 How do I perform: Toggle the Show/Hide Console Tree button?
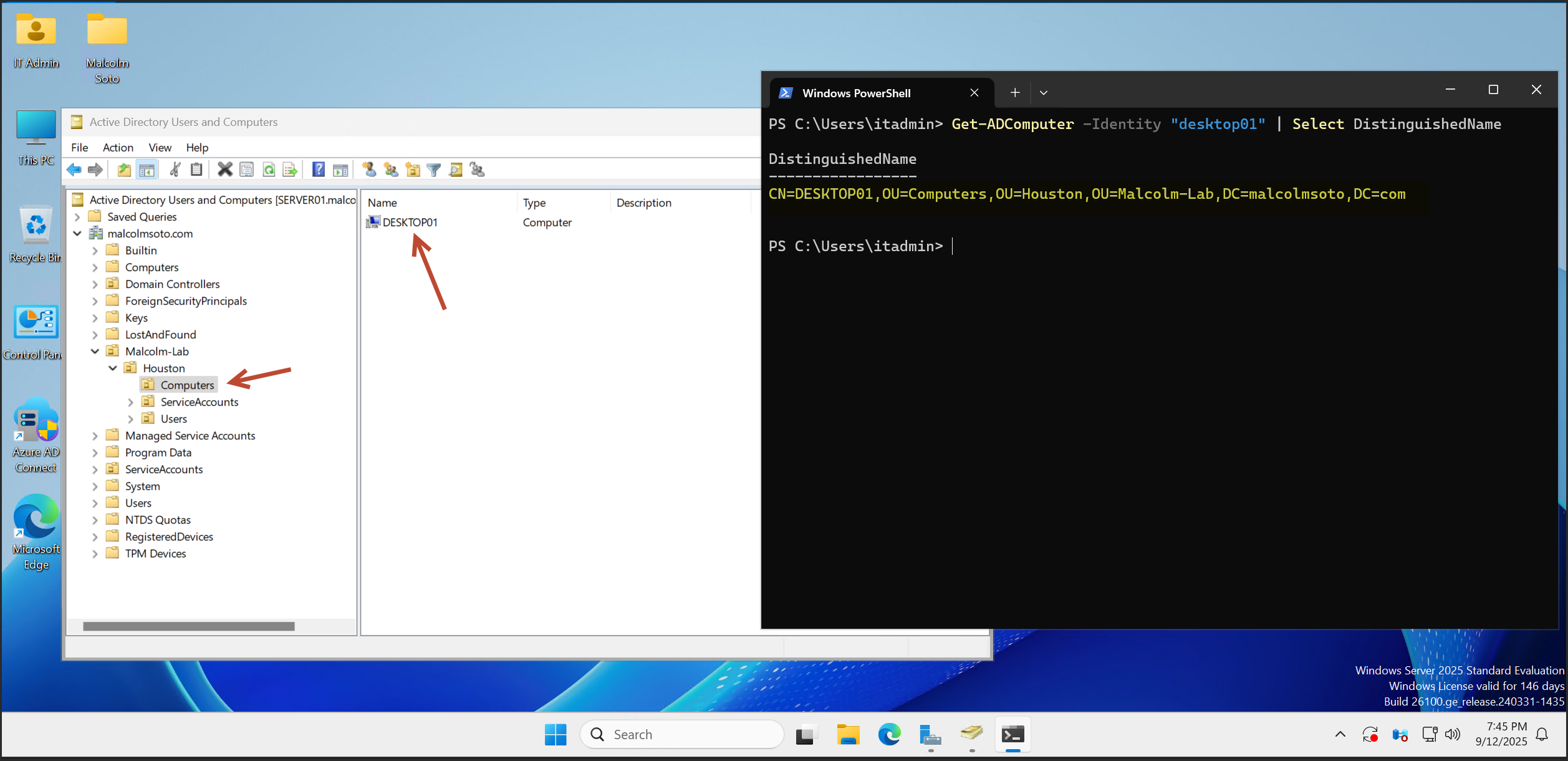(147, 170)
